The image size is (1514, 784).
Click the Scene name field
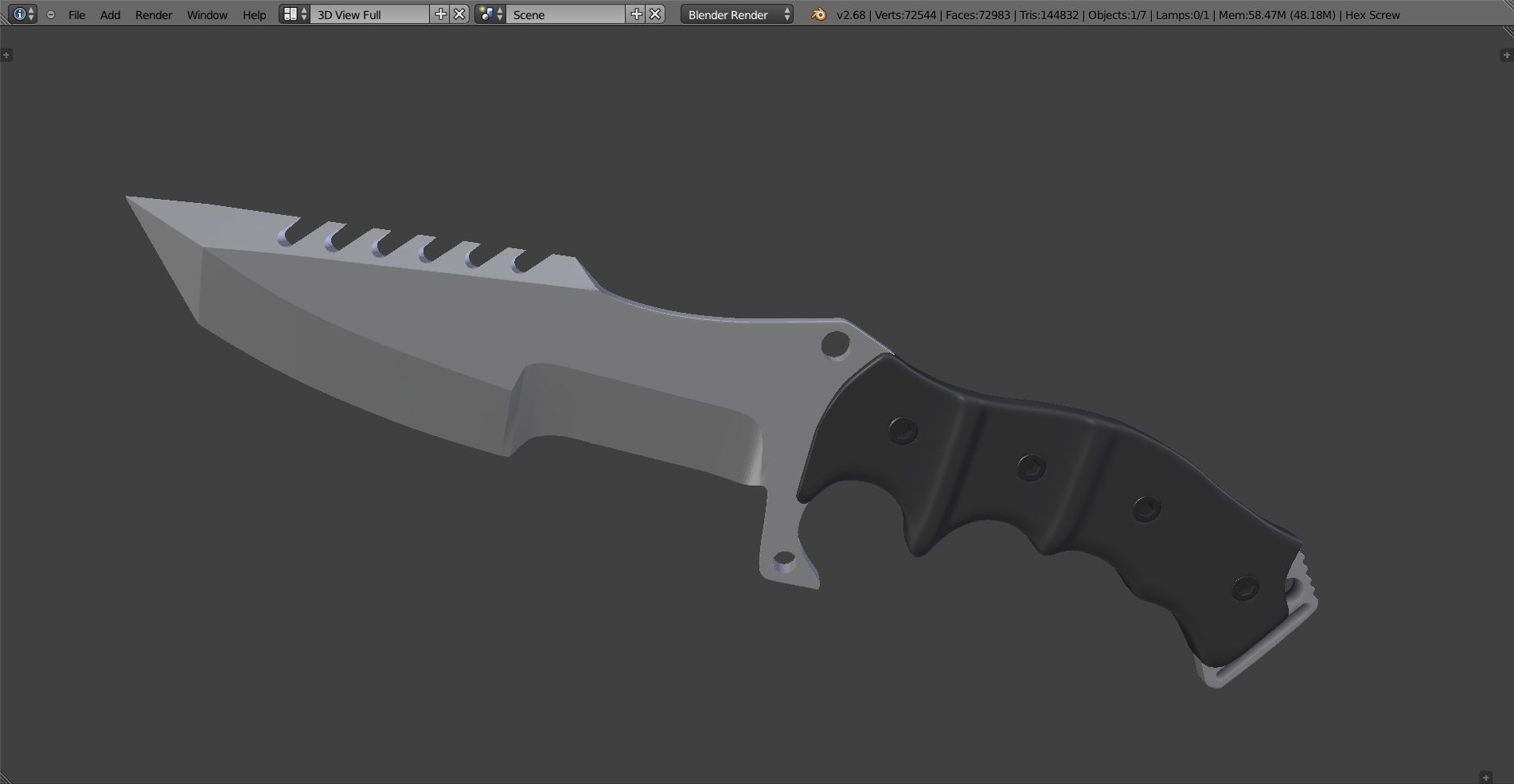click(565, 14)
